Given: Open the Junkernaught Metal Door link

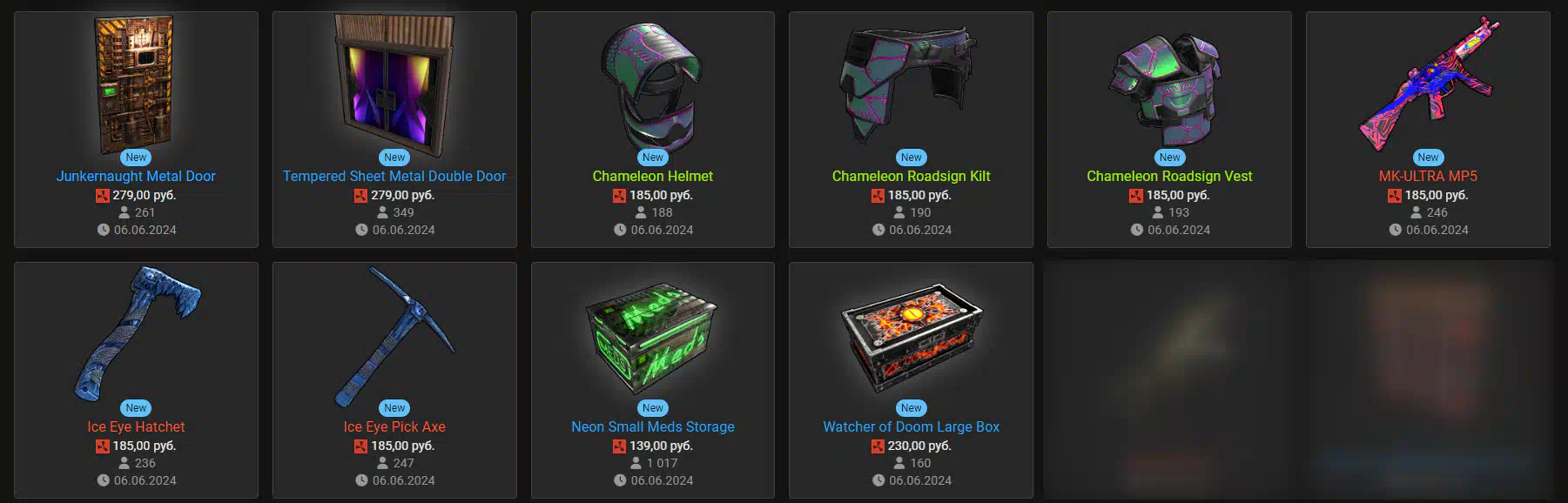Looking at the screenshot, I should click(136, 176).
